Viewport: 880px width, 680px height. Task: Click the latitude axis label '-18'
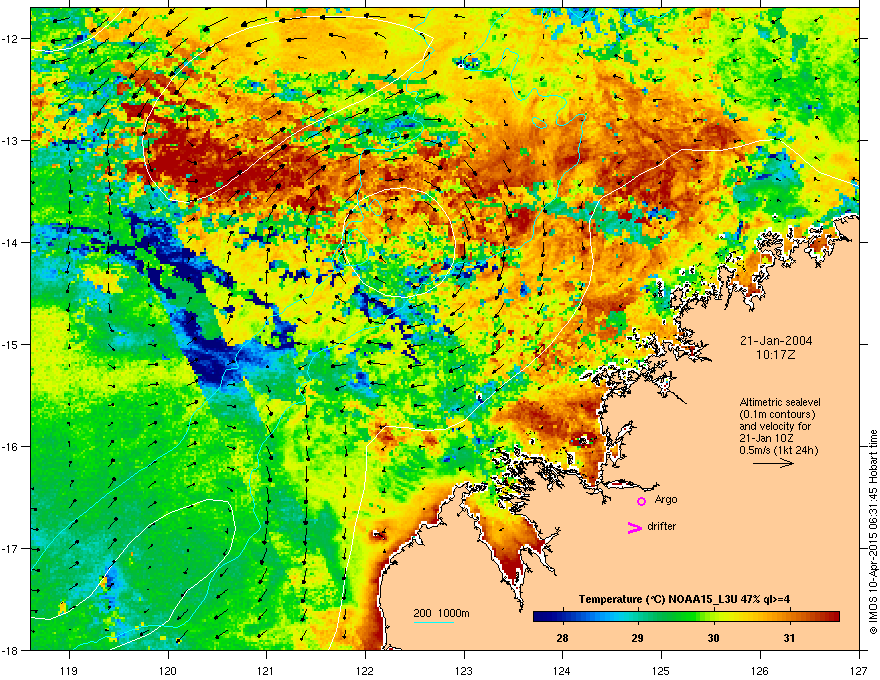tap(12, 650)
